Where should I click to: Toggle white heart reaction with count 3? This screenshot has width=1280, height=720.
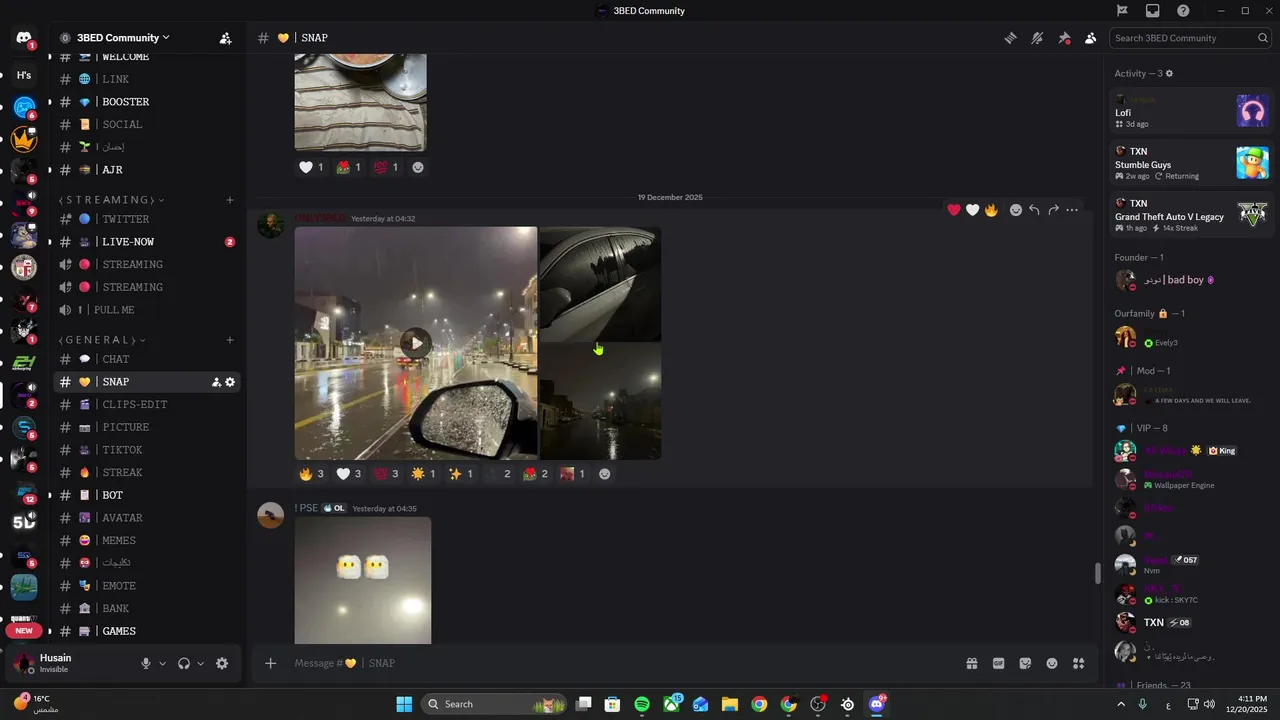click(x=349, y=474)
